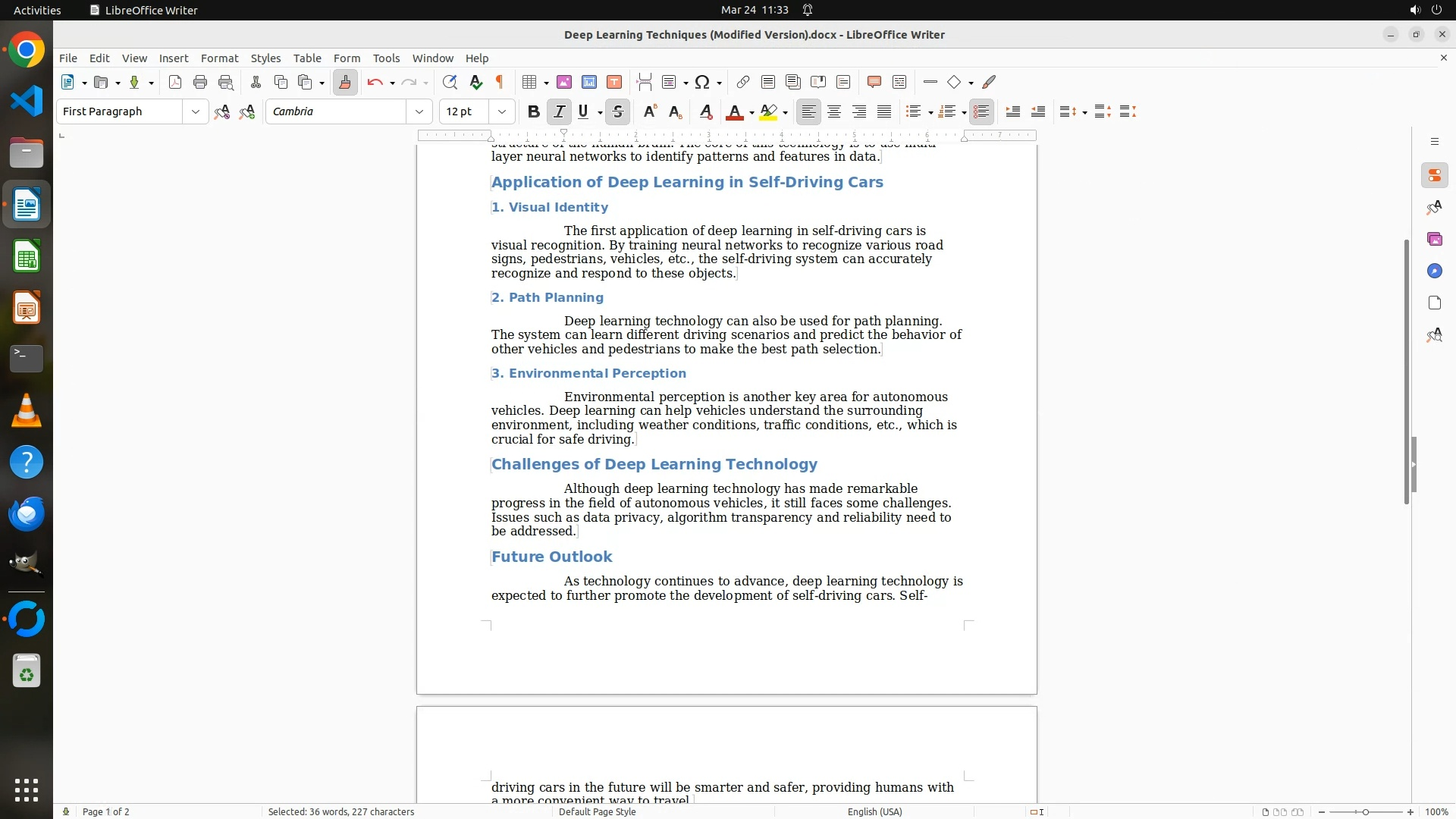Click the Insert Hyperlink icon
Viewport: 1456px width, 819px height.
coord(743,83)
